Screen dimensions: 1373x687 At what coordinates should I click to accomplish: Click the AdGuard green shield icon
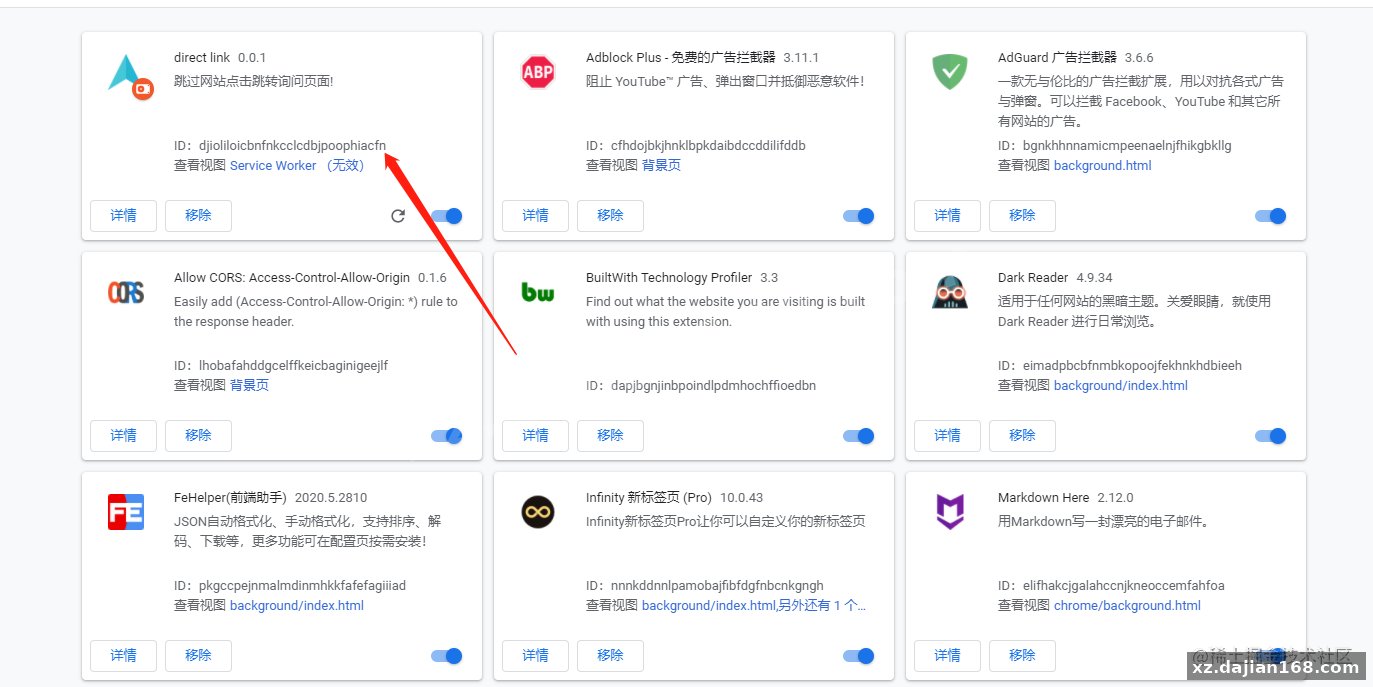click(950, 72)
